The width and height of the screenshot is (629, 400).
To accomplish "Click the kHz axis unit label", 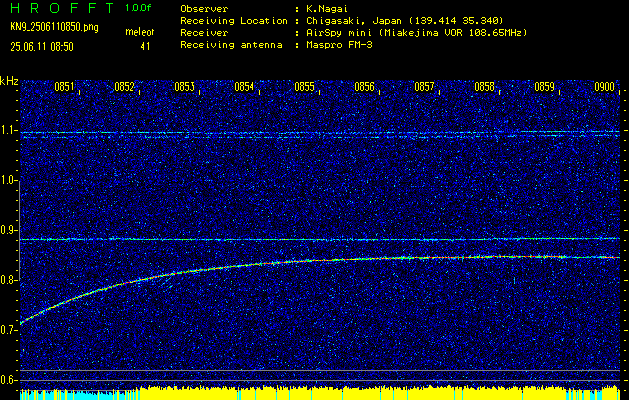I will coord(9,81).
